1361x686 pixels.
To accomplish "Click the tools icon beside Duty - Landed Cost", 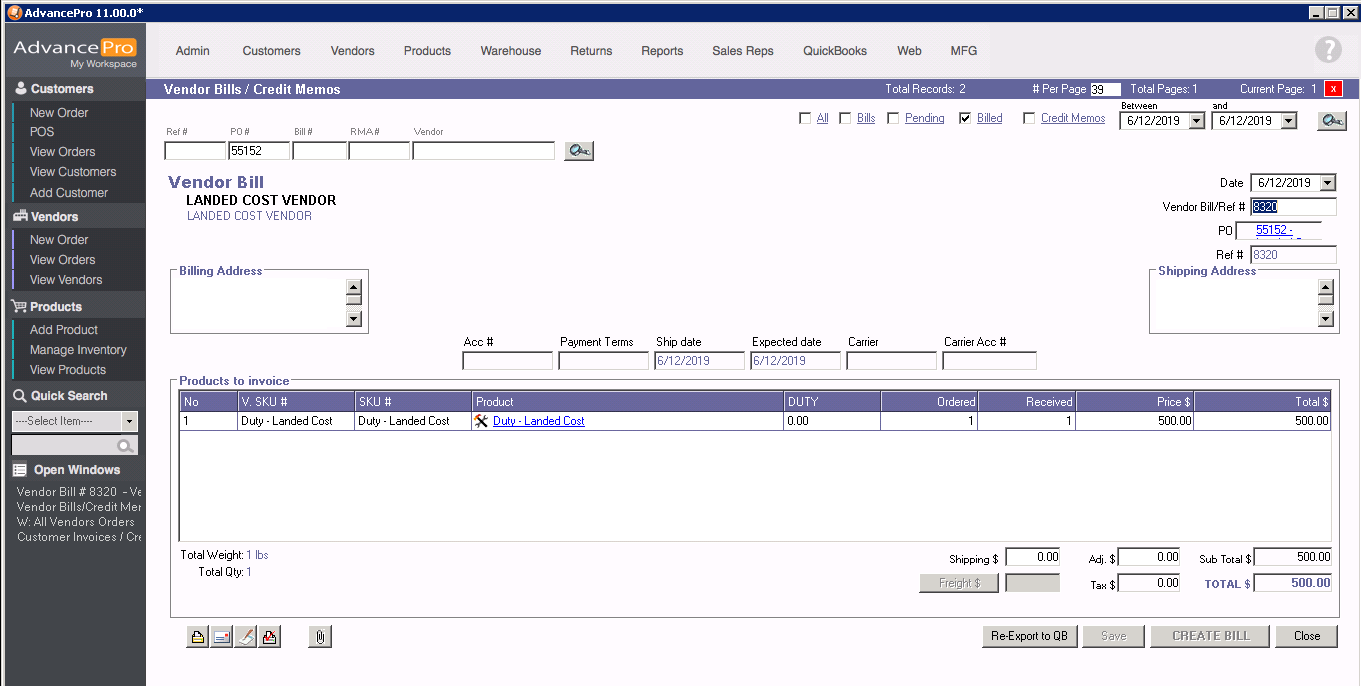I will (x=482, y=421).
